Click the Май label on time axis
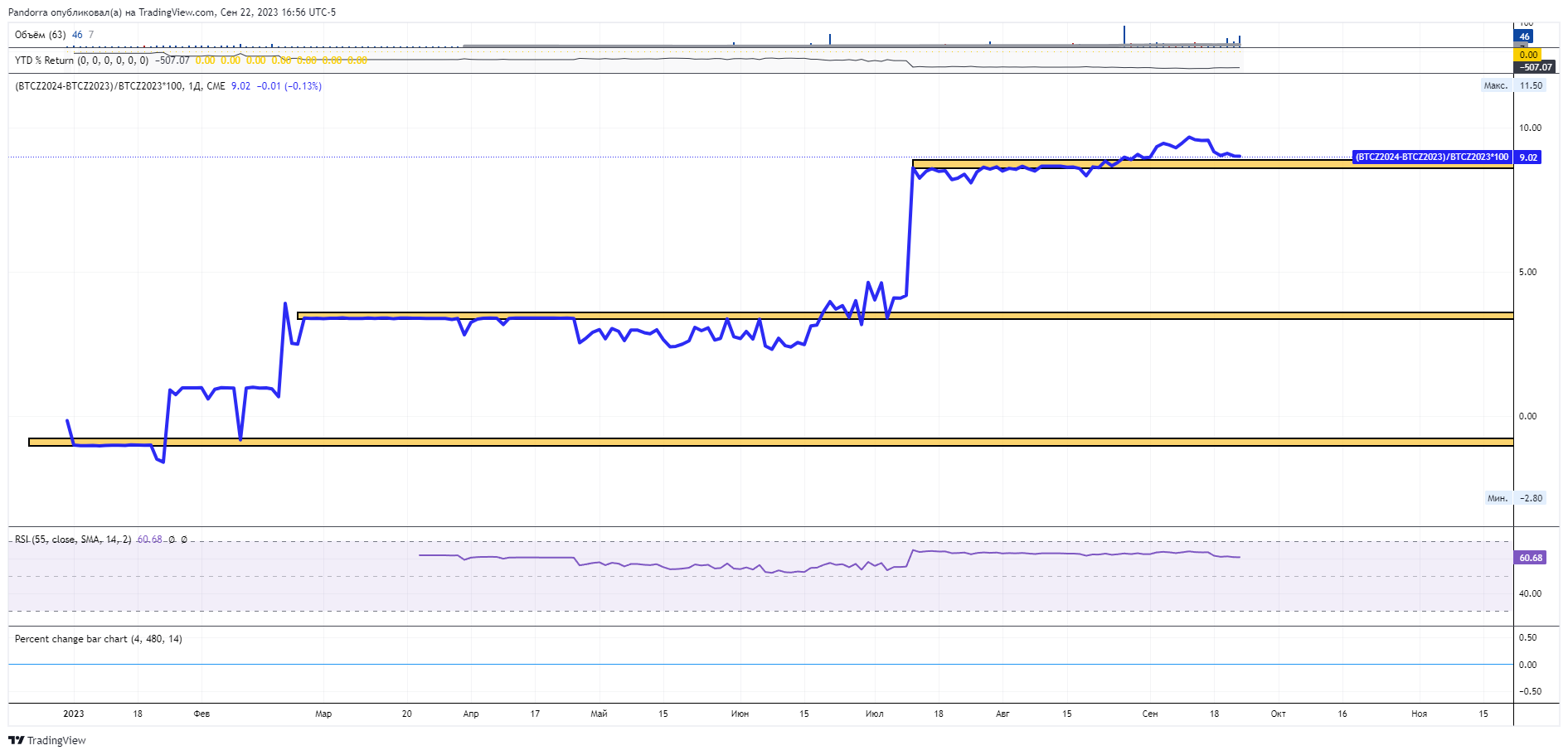This screenshot has width=1568, height=755. [x=599, y=714]
